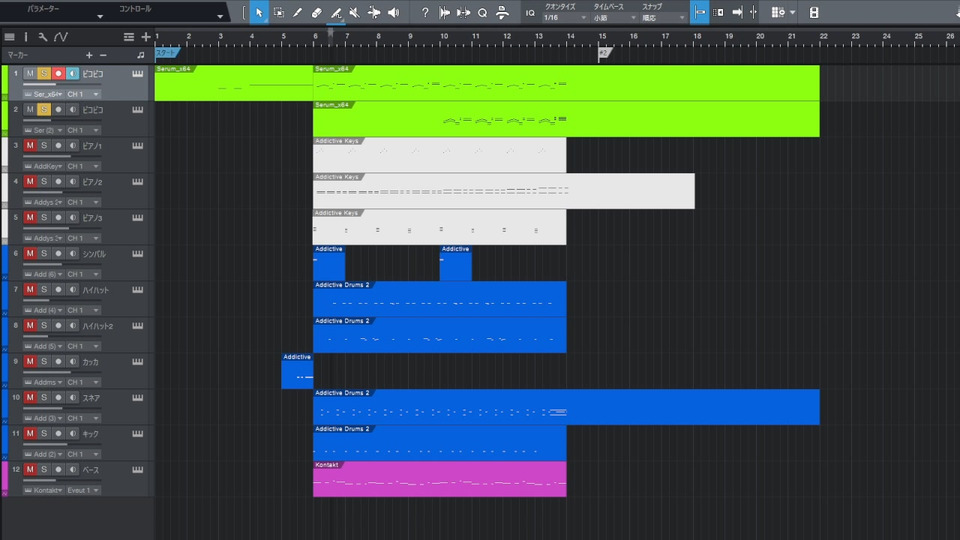Add a marker with plus button
Screen dimensions: 960x540
point(89,55)
